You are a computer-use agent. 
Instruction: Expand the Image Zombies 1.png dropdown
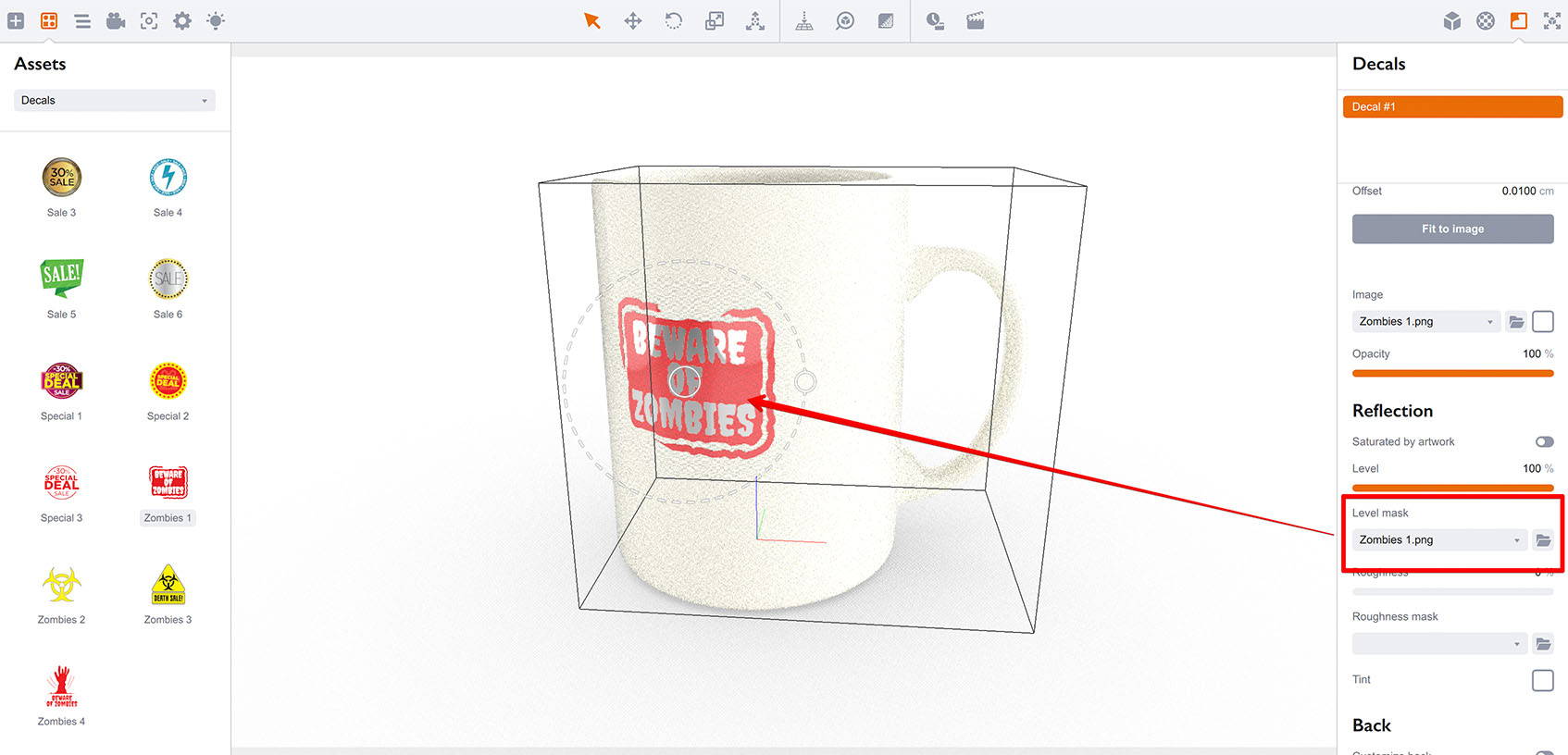[x=1425, y=322]
